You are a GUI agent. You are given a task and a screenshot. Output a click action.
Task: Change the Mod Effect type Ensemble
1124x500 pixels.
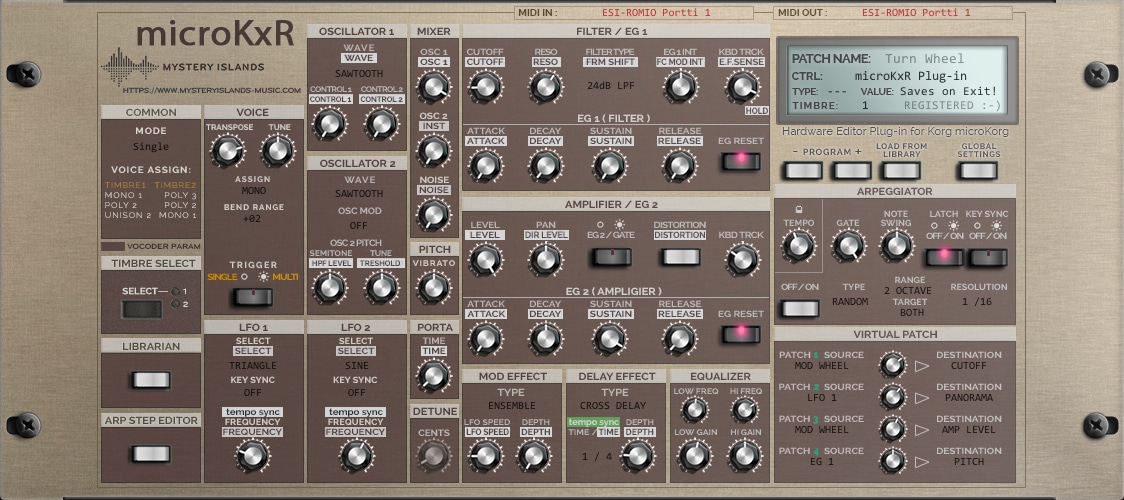(x=511, y=406)
